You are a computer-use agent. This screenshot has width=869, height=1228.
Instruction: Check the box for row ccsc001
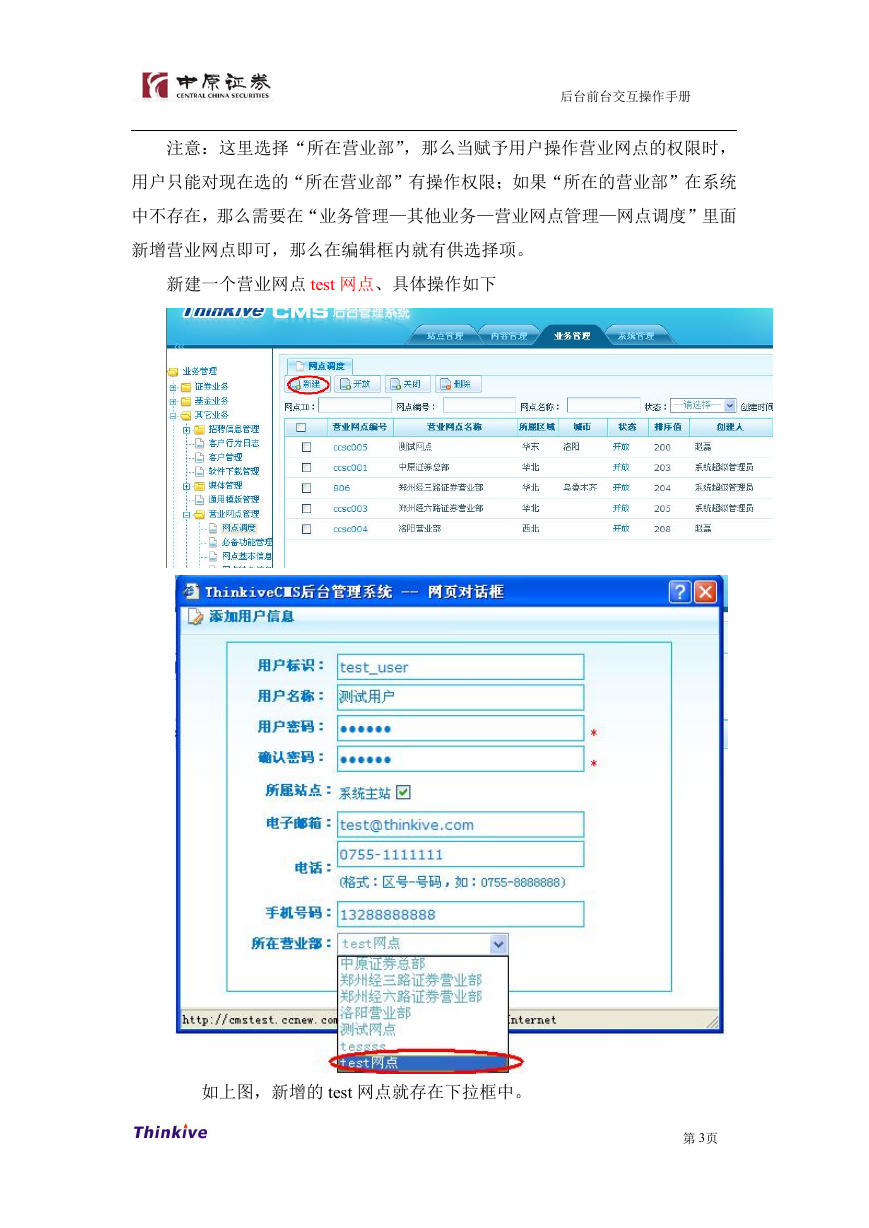tap(307, 467)
